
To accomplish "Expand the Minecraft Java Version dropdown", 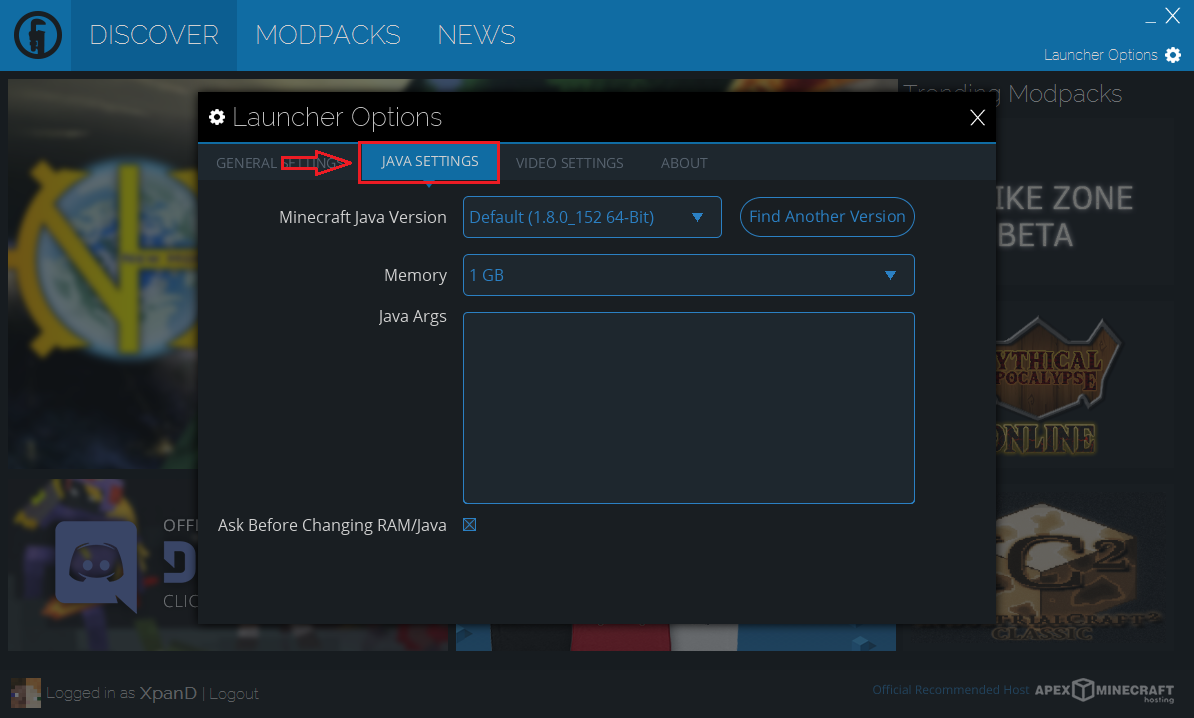I will point(592,217).
